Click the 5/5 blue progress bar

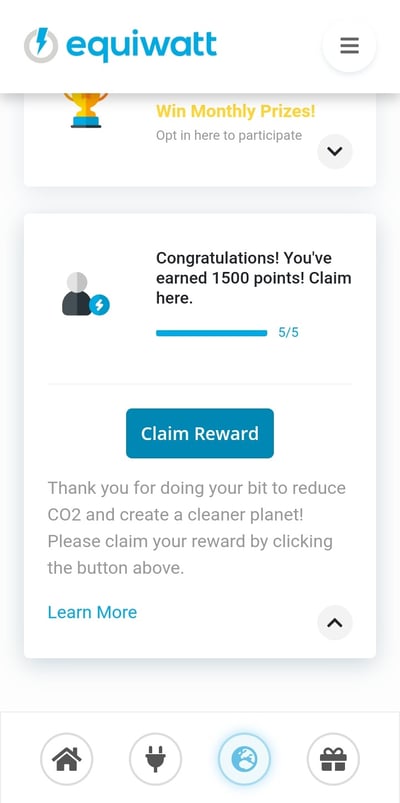click(212, 333)
